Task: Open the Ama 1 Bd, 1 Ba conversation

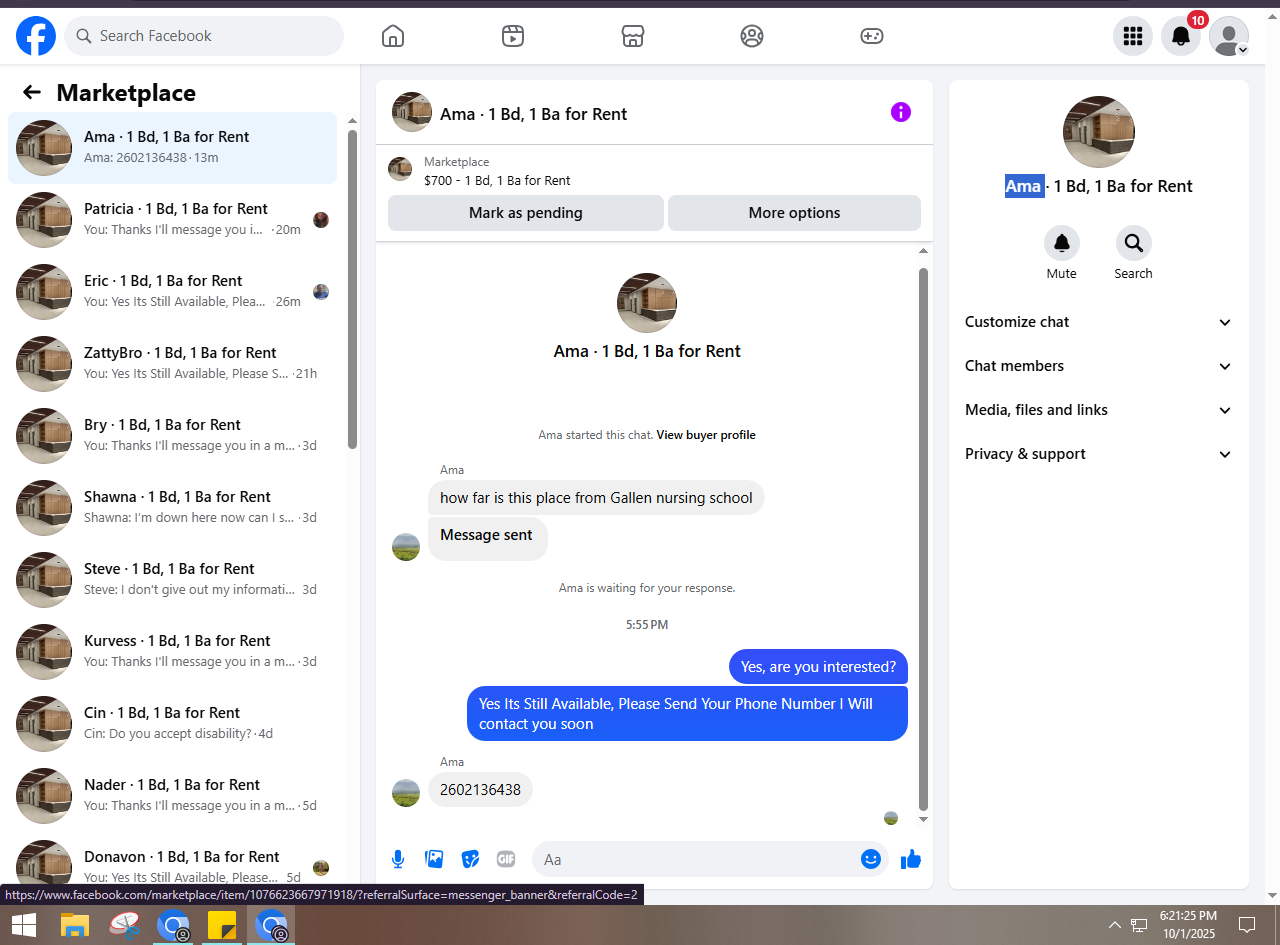Action: pos(173,148)
